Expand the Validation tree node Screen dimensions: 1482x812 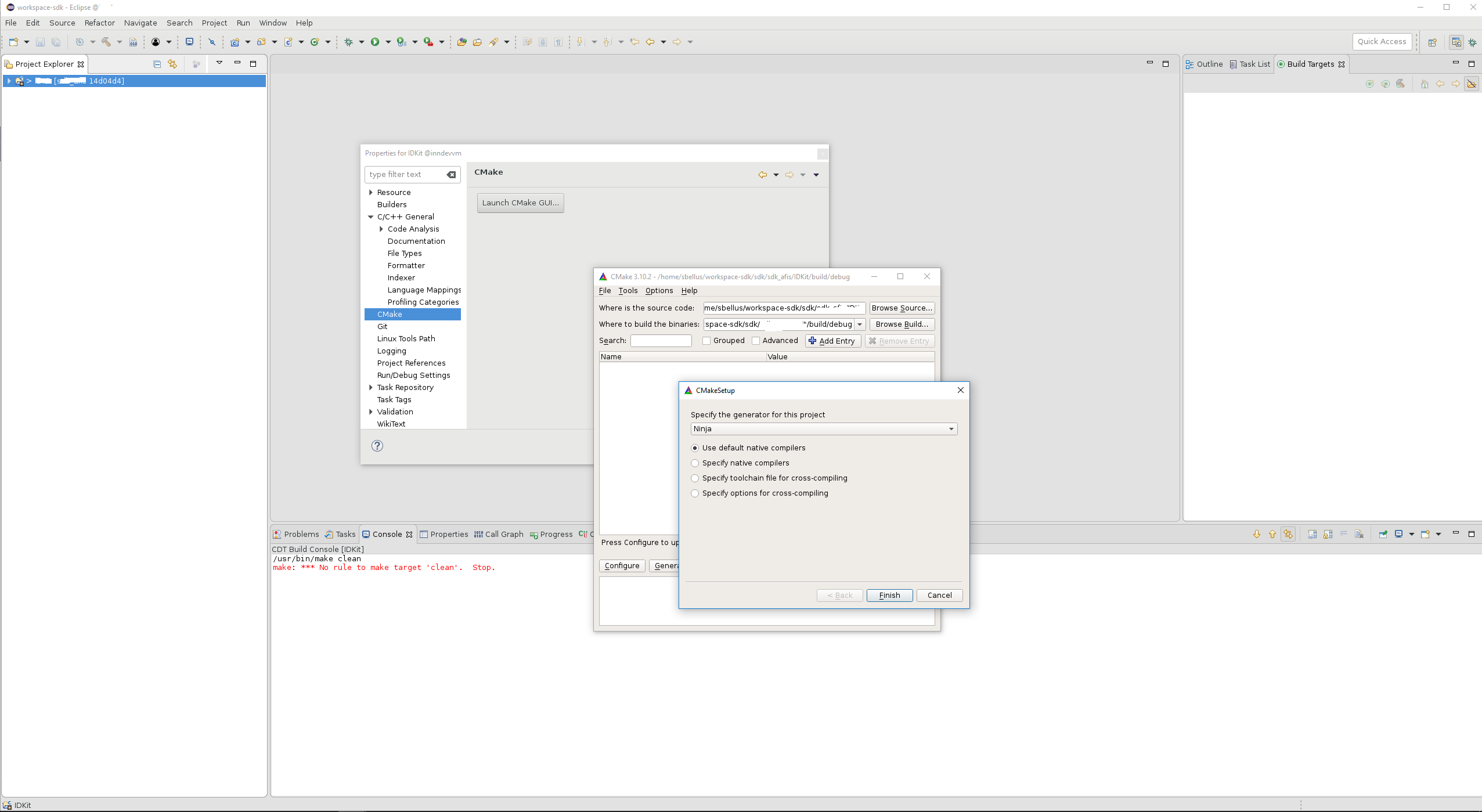point(371,412)
